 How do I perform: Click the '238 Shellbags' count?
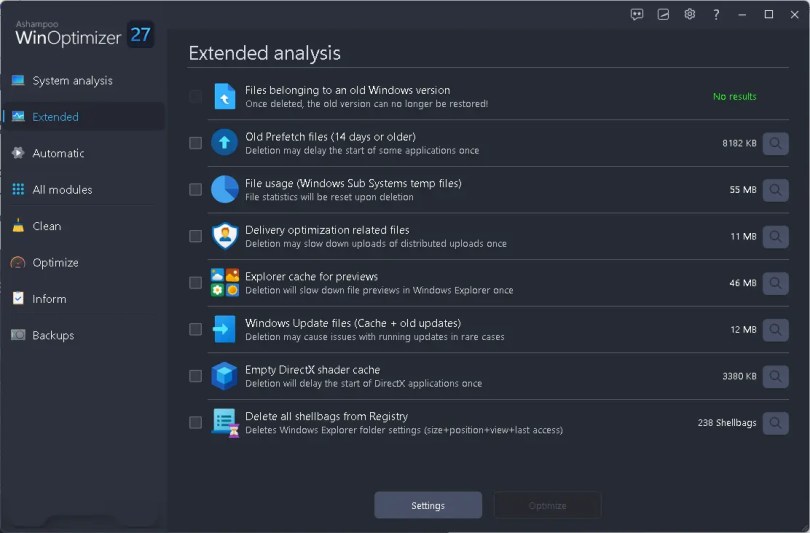pyautogui.click(x=727, y=422)
